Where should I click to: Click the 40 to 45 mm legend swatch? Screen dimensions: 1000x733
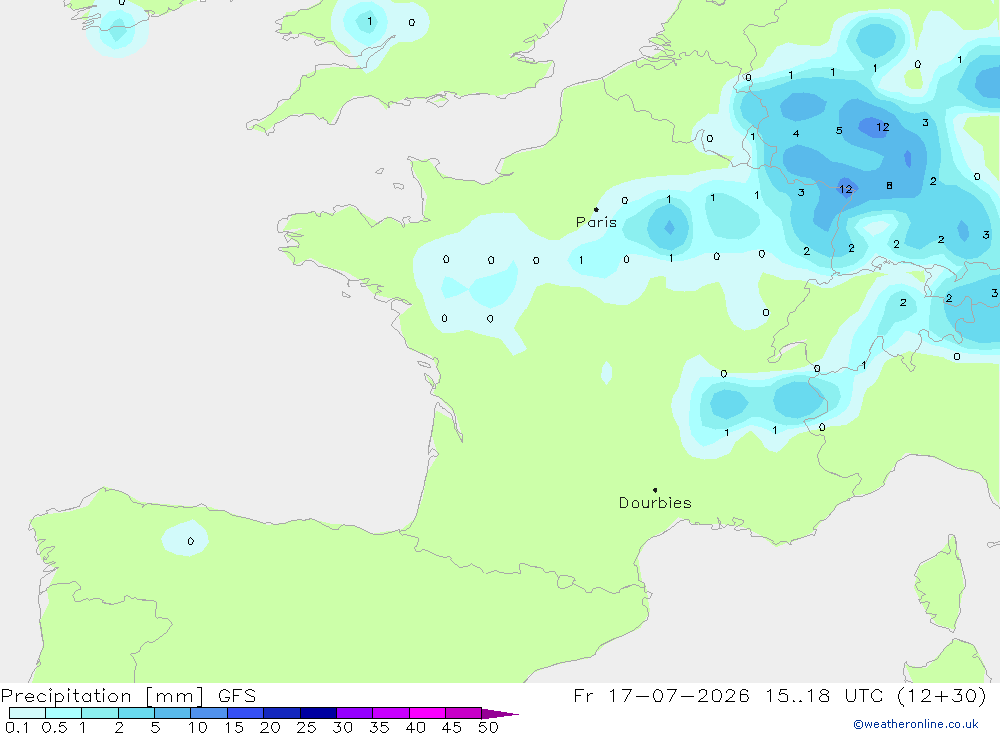427,713
